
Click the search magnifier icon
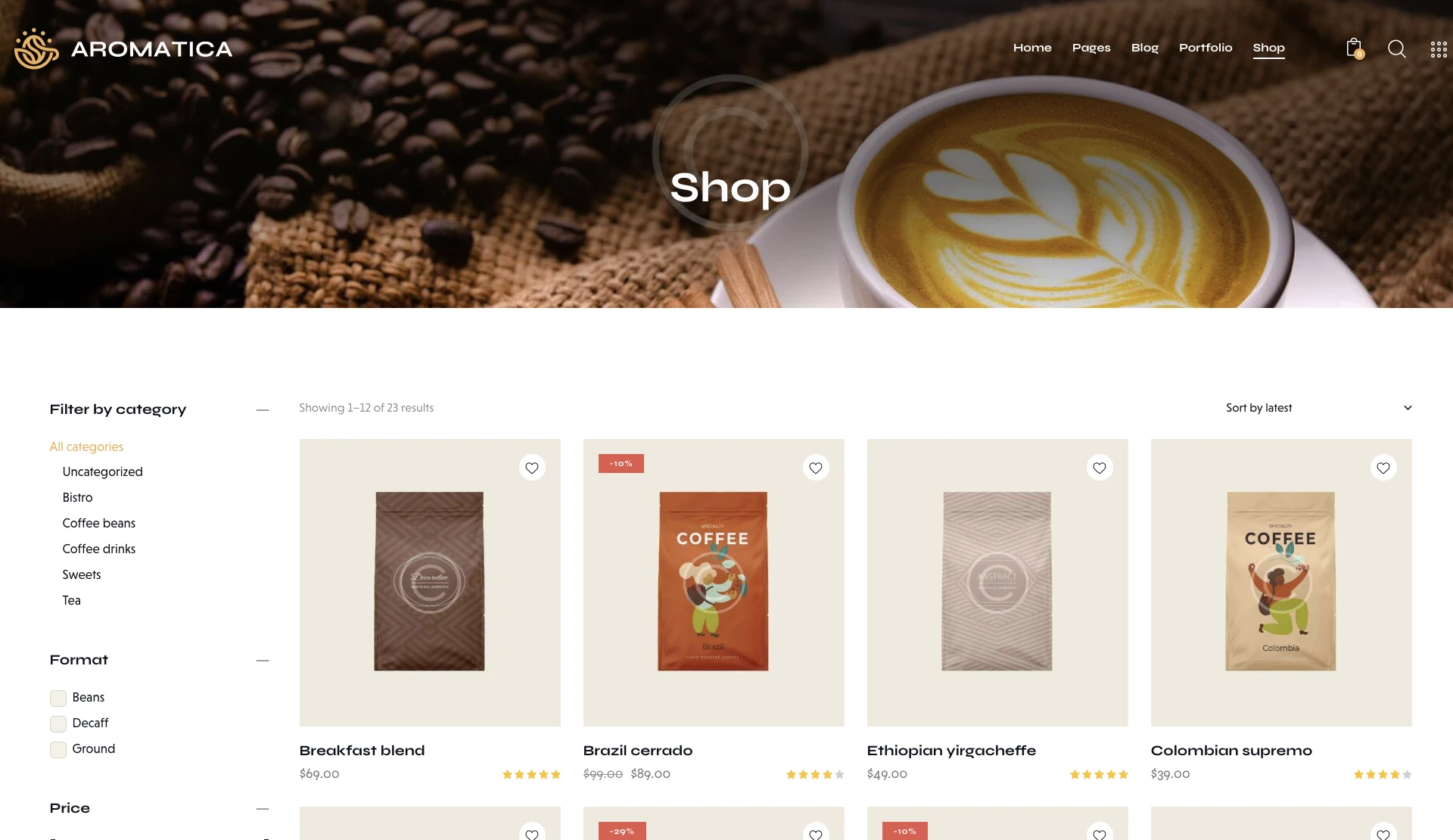click(1397, 49)
